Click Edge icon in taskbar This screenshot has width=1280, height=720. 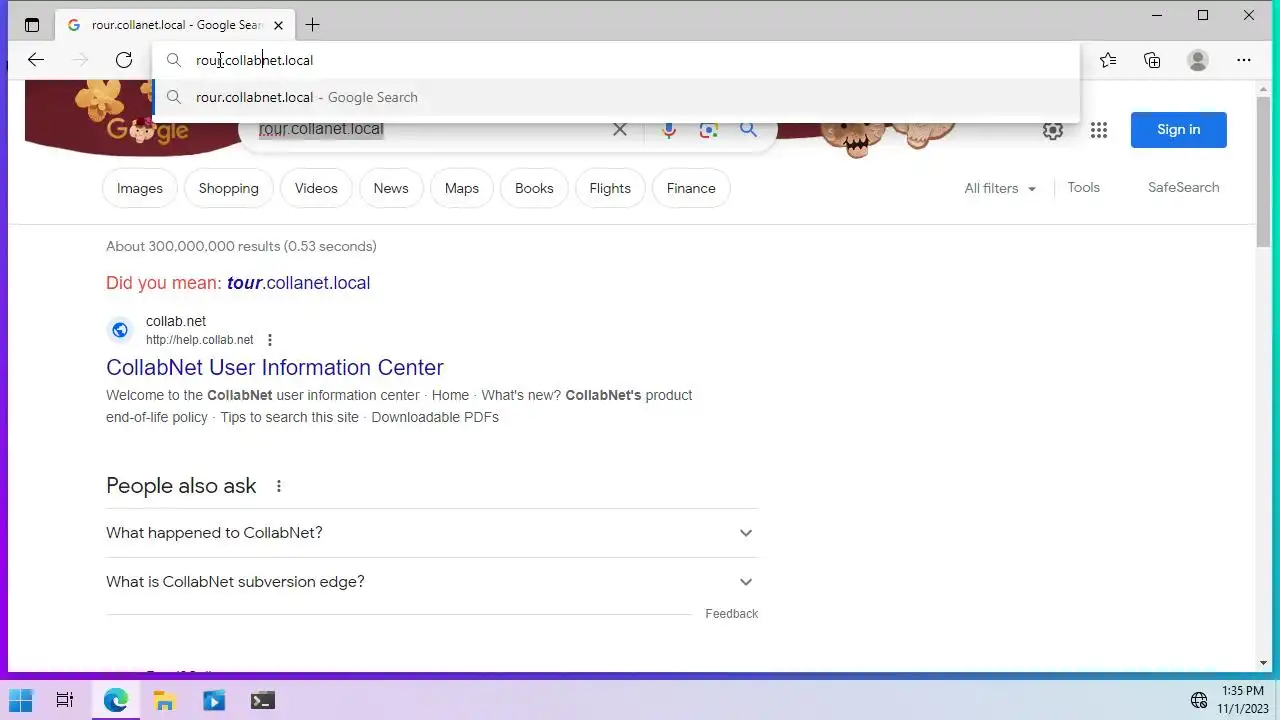(116, 700)
